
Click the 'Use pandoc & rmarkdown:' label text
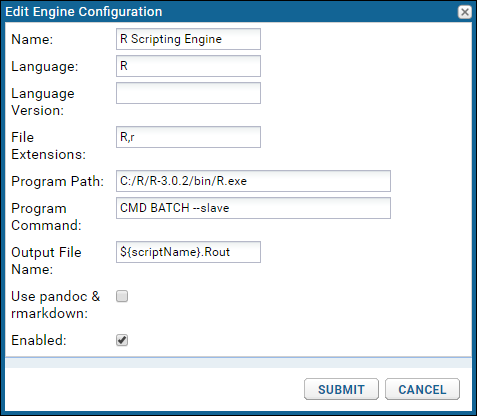coord(56,305)
